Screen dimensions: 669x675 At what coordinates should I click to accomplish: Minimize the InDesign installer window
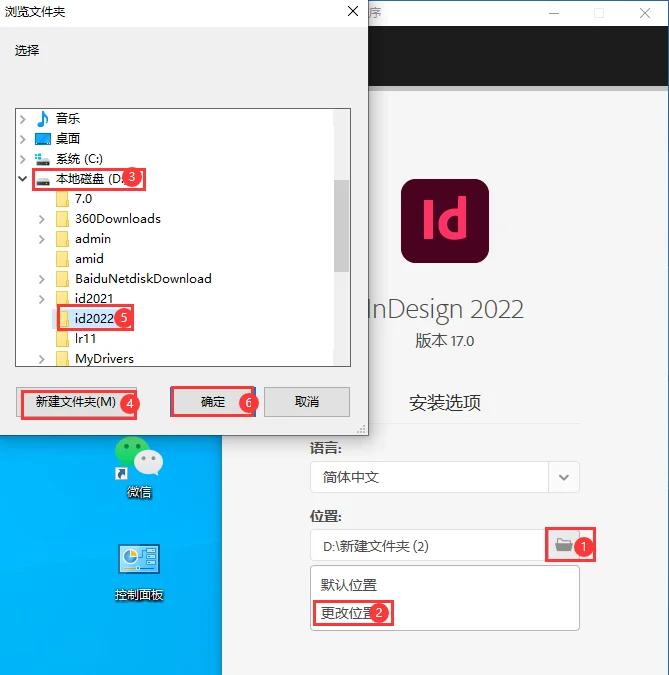click(x=554, y=13)
